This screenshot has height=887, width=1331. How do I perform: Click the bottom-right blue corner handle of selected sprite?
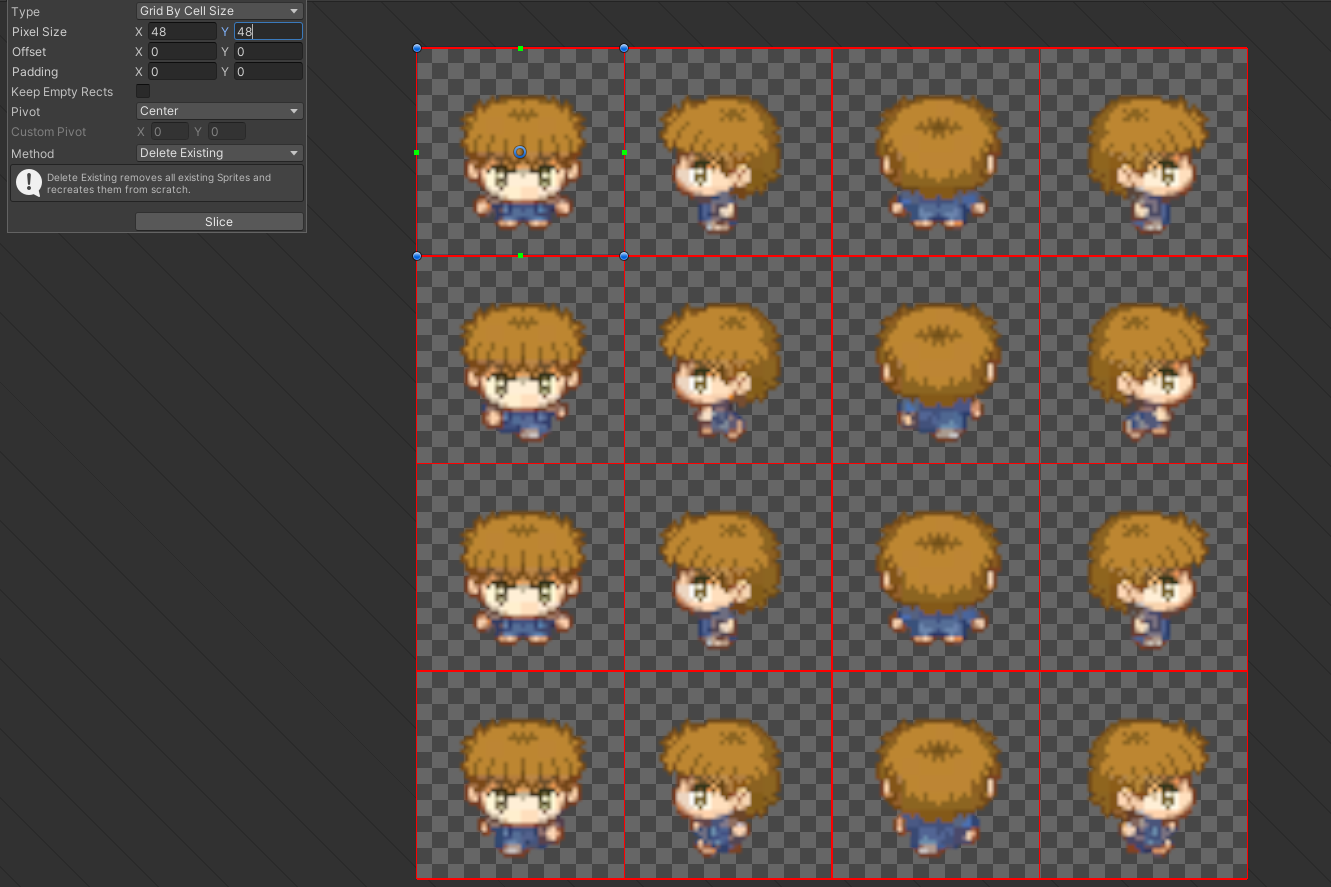(x=624, y=256)
